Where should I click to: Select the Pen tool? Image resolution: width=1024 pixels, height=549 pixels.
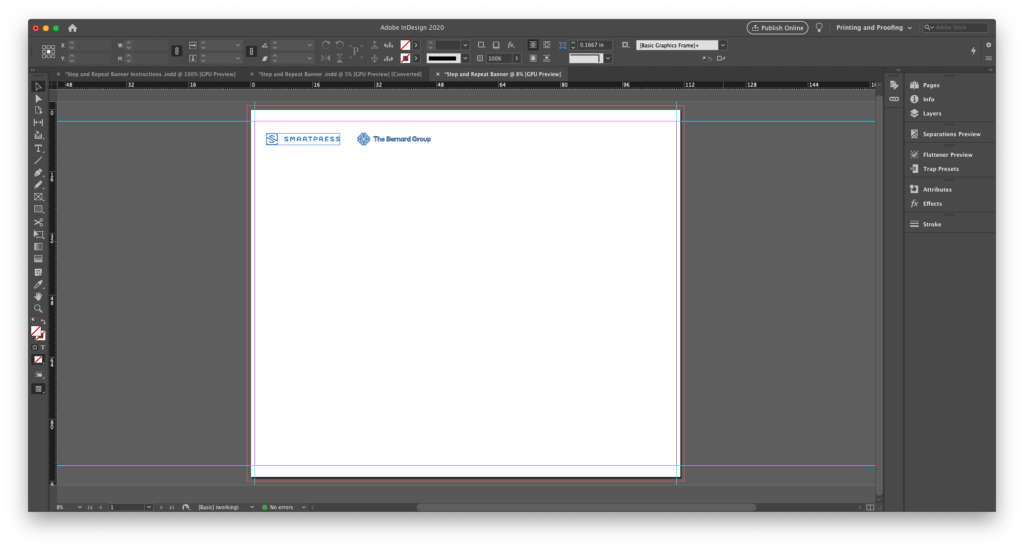coord(38,172)
